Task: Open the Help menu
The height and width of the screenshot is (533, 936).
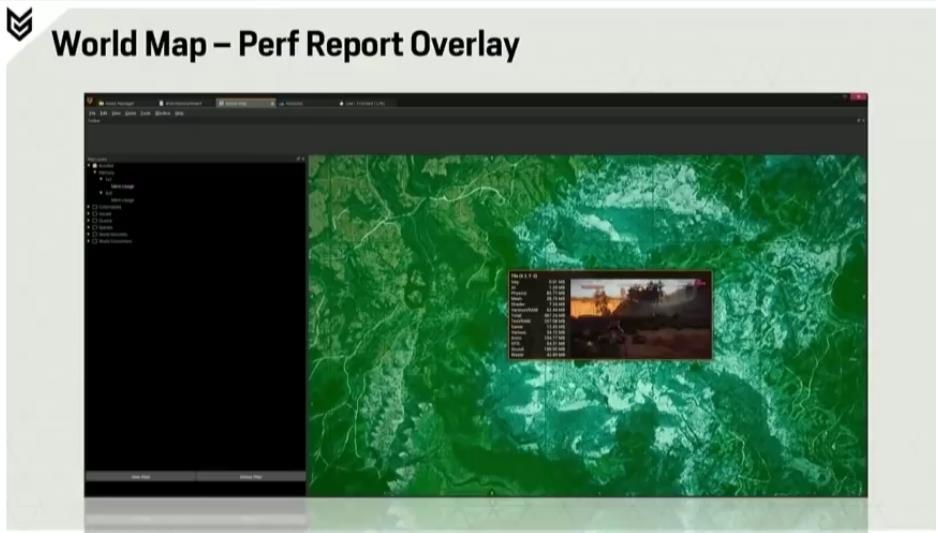Action: click(x=179, y=113)
